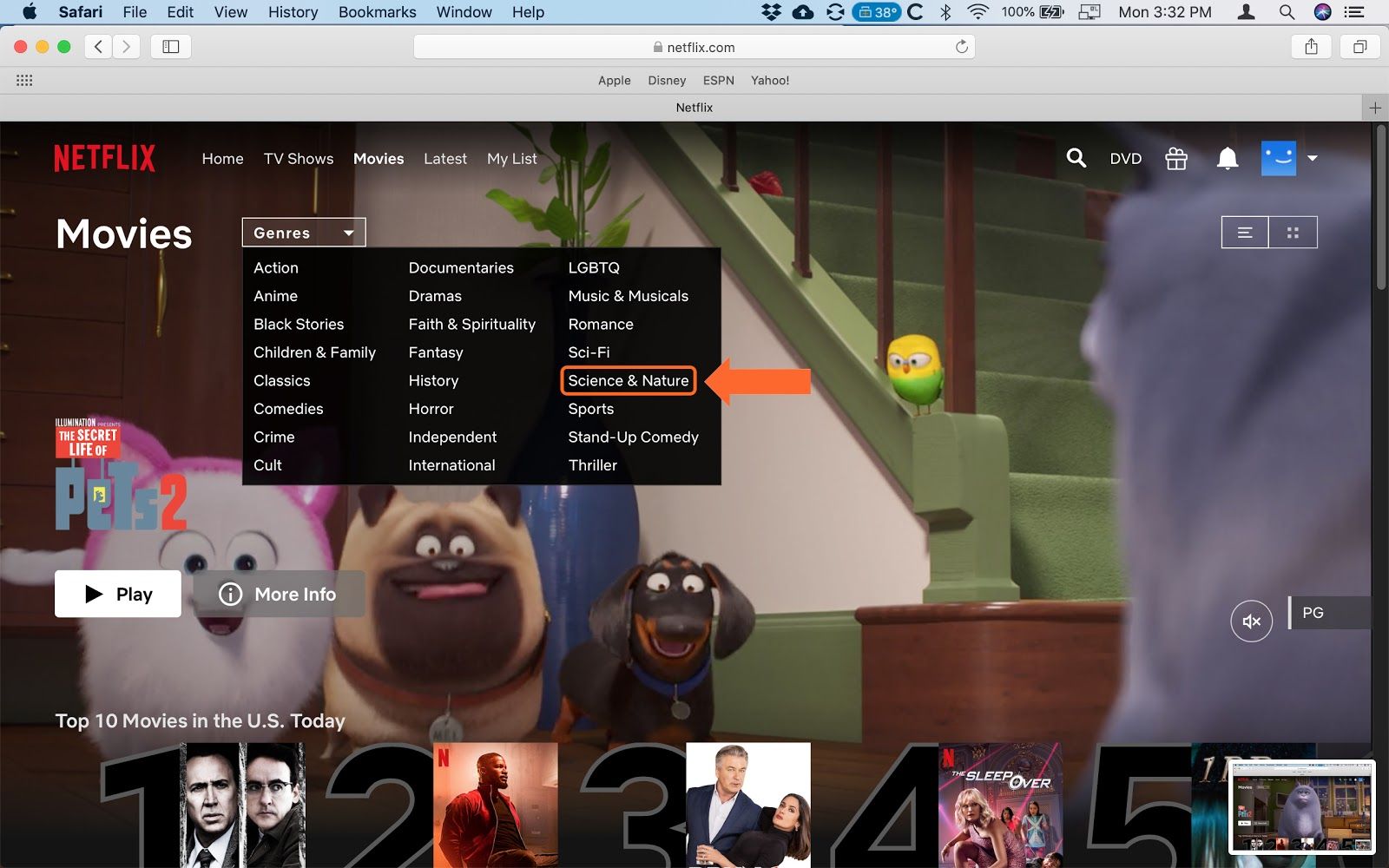This screenshot has width=1389, height=868.
Task: Open the number 3 top movie thumbnail
Action: (x=747, y=805)
